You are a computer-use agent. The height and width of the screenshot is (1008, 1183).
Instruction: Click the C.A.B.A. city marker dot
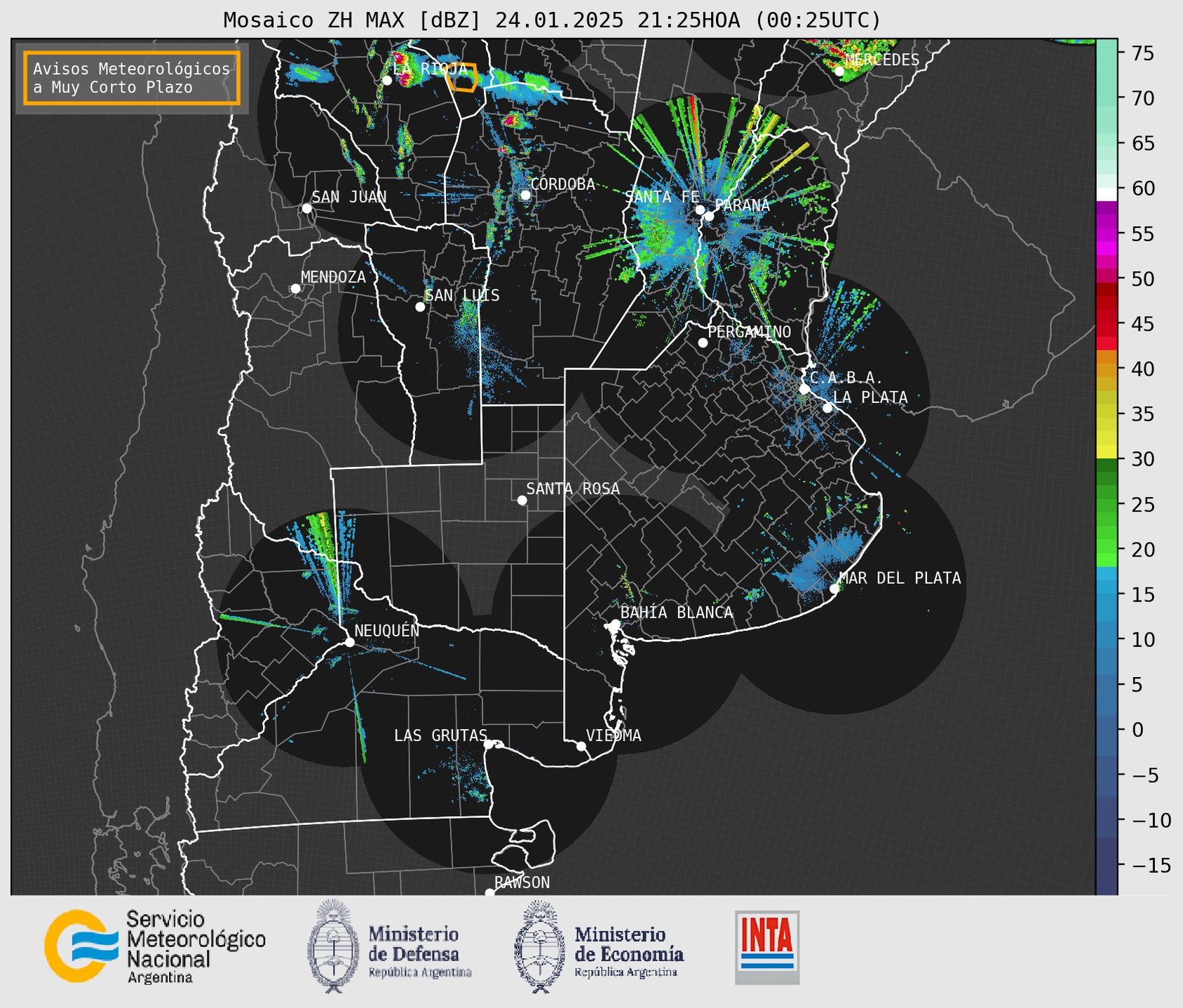[805, 389]
